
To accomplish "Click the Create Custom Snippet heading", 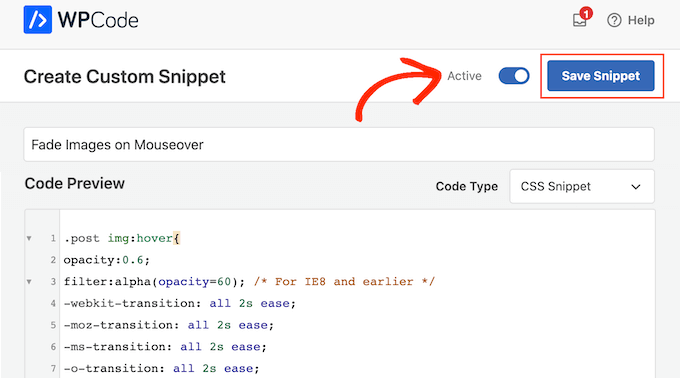I will (124, 77).
